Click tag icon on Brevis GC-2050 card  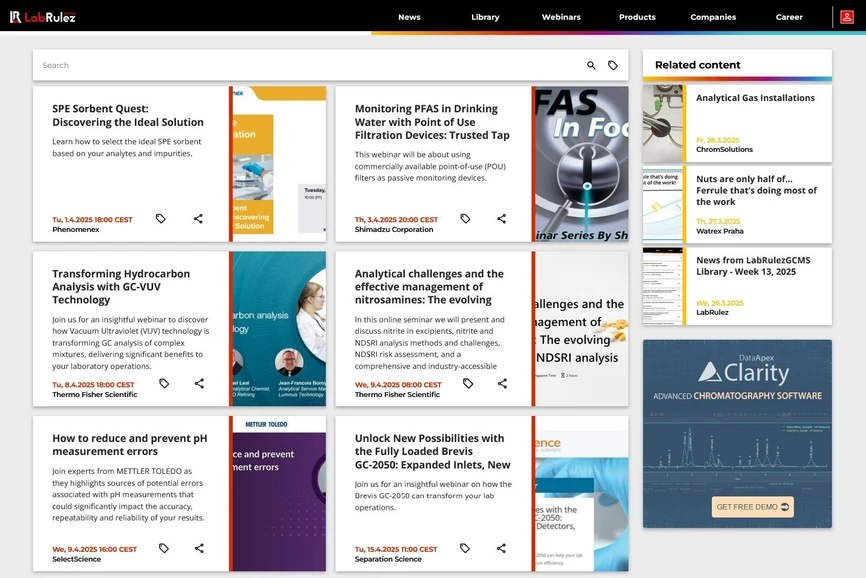coord(465,548)
